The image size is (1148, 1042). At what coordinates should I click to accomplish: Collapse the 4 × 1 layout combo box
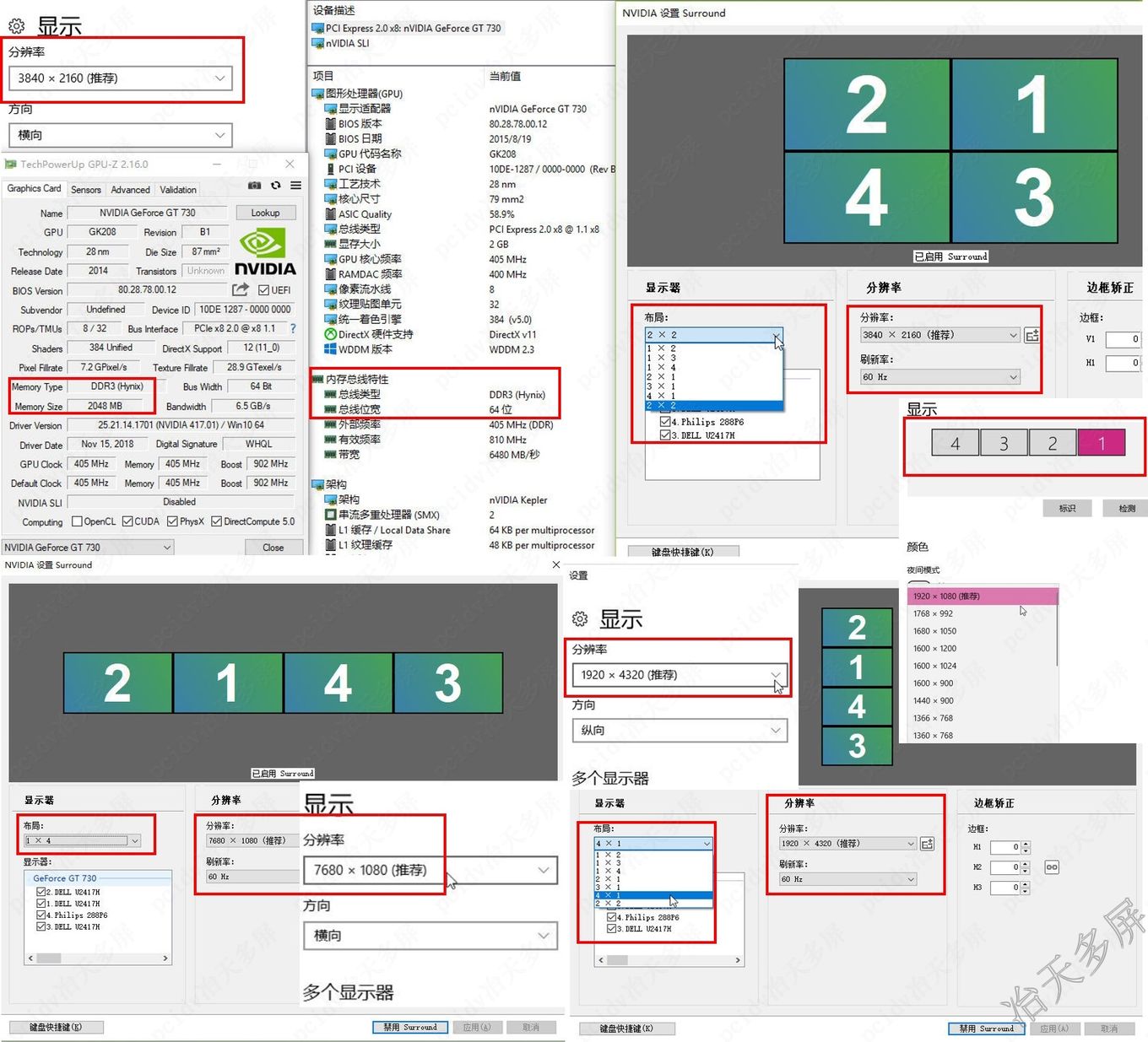click(707, 843)
